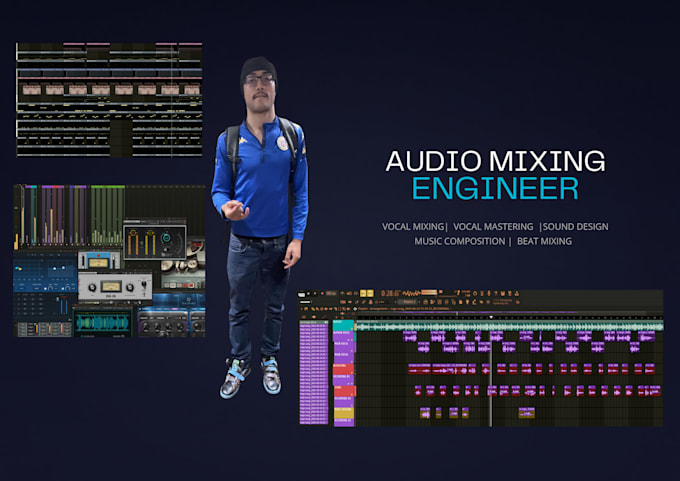Click the rightmost red button on the tape machine plugin
680x481 pixels.
pos(191,285)
